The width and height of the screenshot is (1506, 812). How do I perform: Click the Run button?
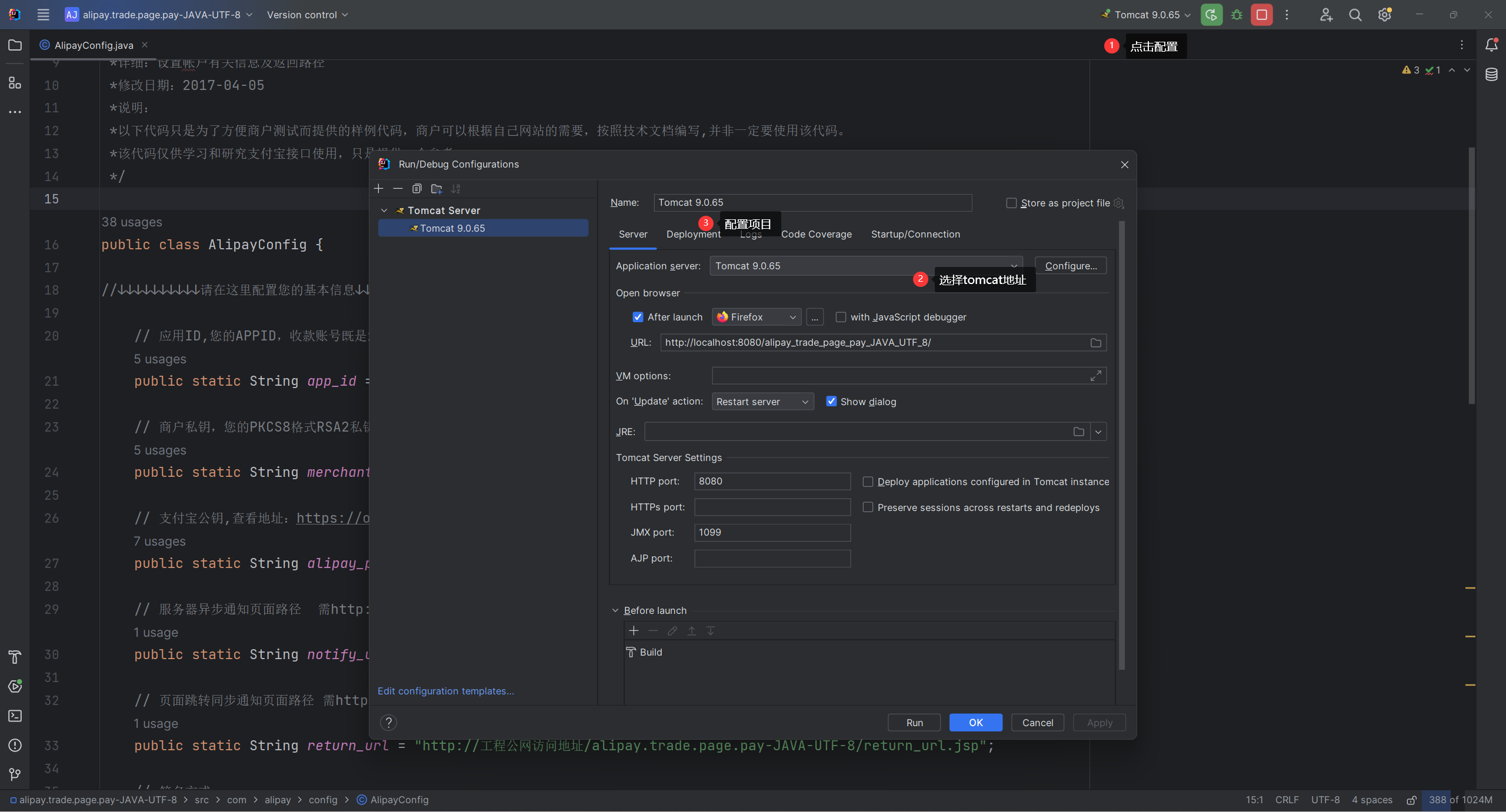(x=914, y=723)
